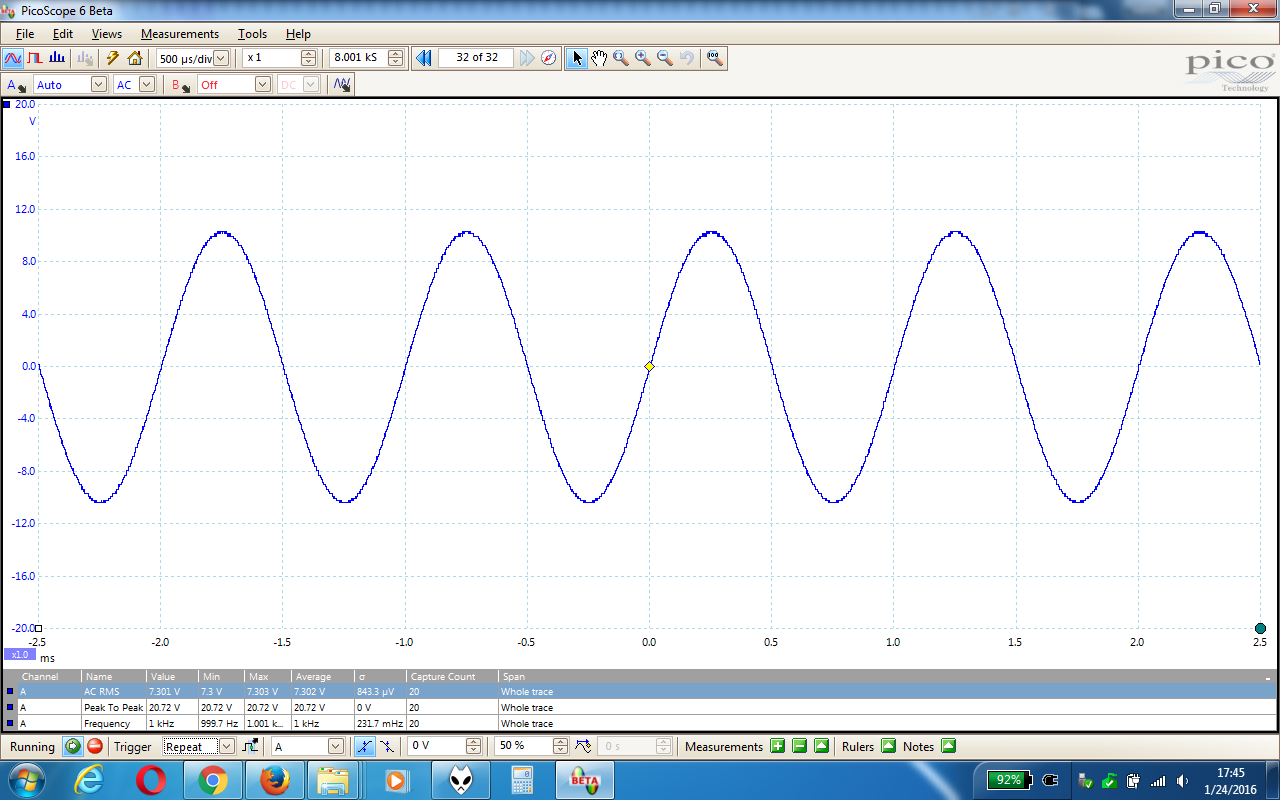
Task: Open Channel B options button
Action: pos(181,85)
